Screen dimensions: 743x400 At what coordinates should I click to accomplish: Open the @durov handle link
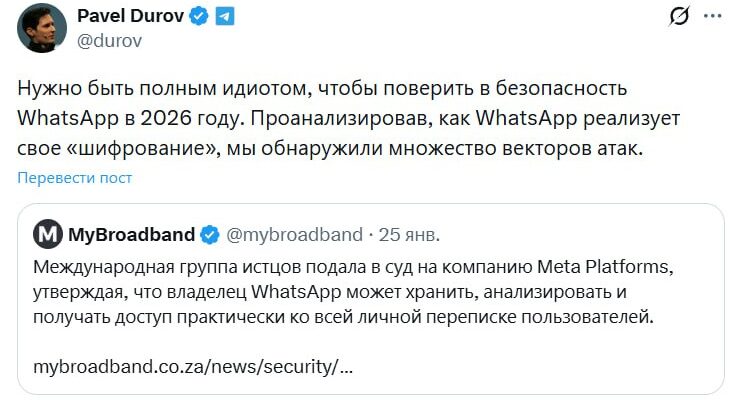pos(109,41)
